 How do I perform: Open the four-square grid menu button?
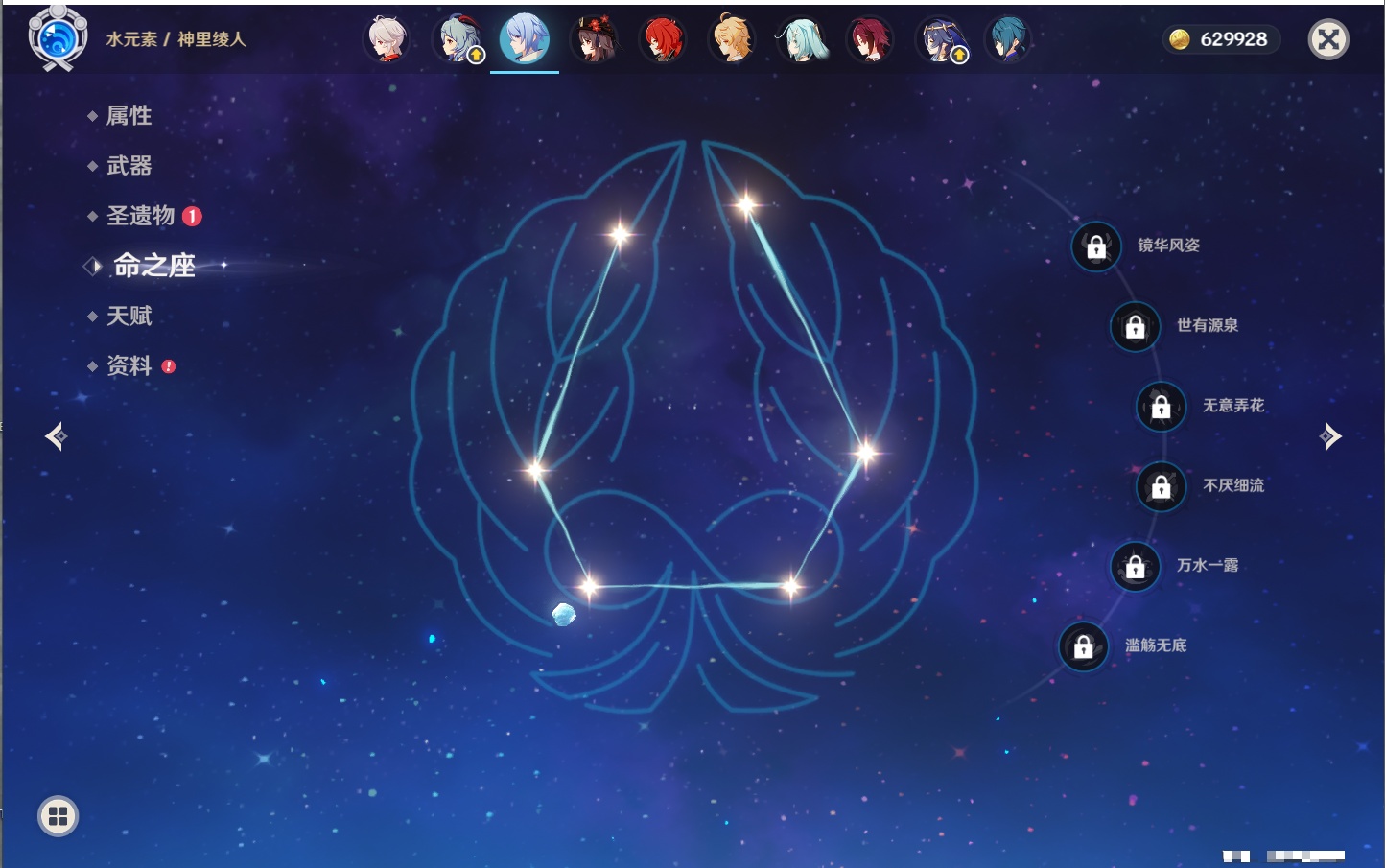(x=58, y=816)
